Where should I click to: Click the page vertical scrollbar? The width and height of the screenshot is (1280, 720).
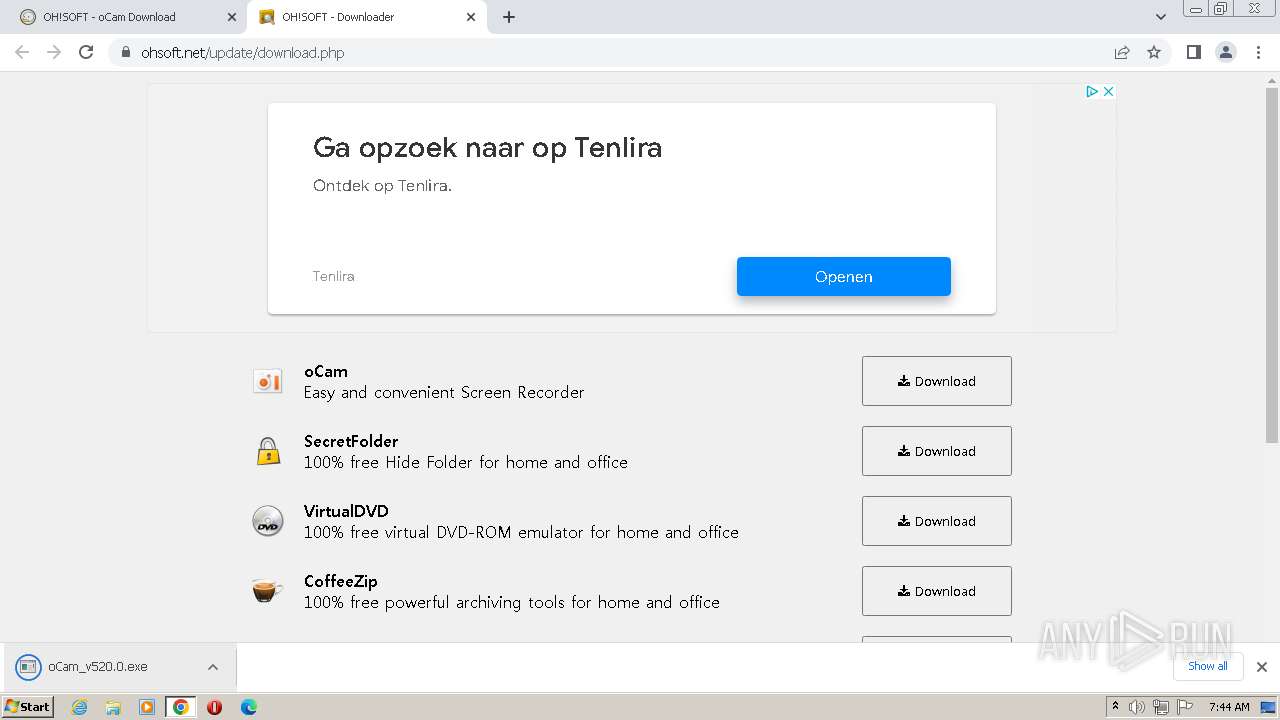1272,265
